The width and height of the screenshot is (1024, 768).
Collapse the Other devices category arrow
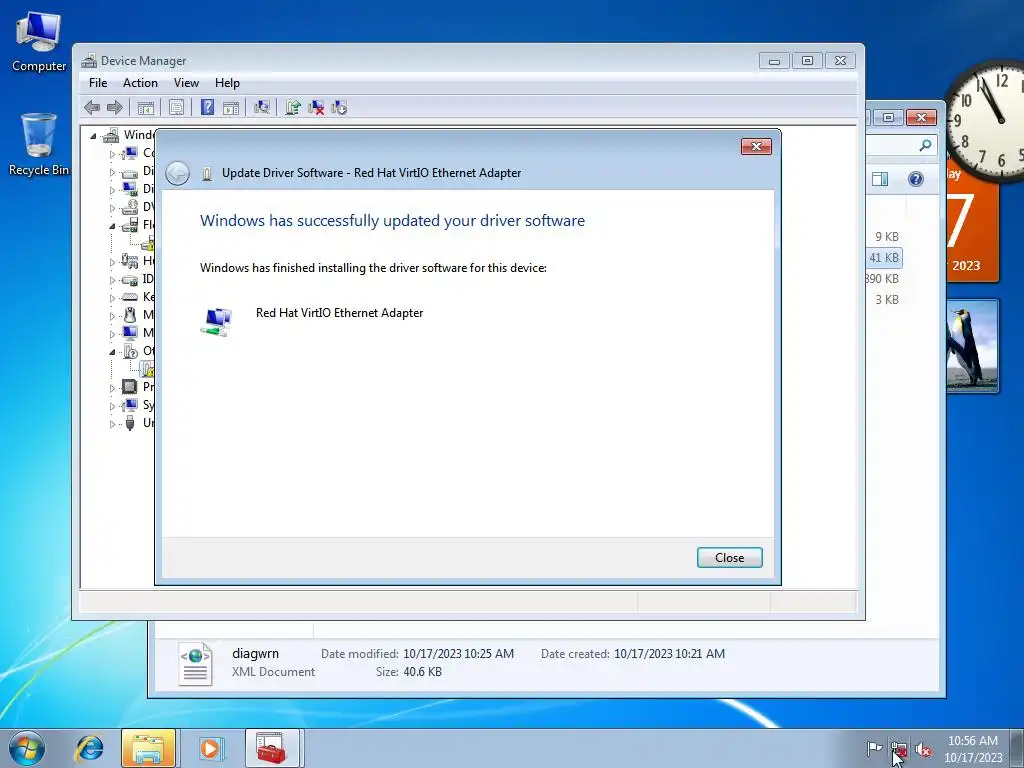(112, 352)
